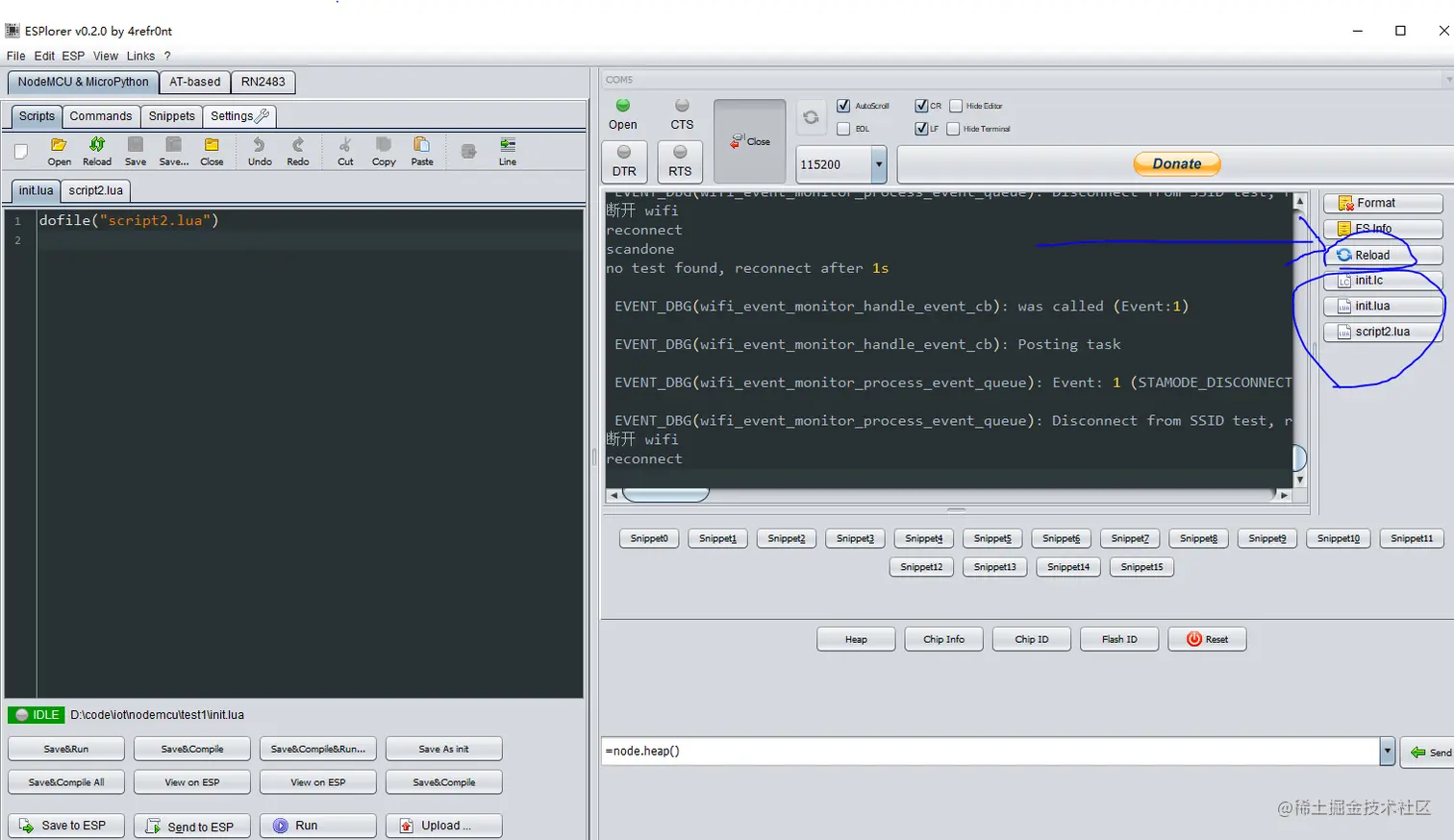Uncheck the CR checkbox
The width and height of the screenshot is (1454, 840).
coord(921,106)
